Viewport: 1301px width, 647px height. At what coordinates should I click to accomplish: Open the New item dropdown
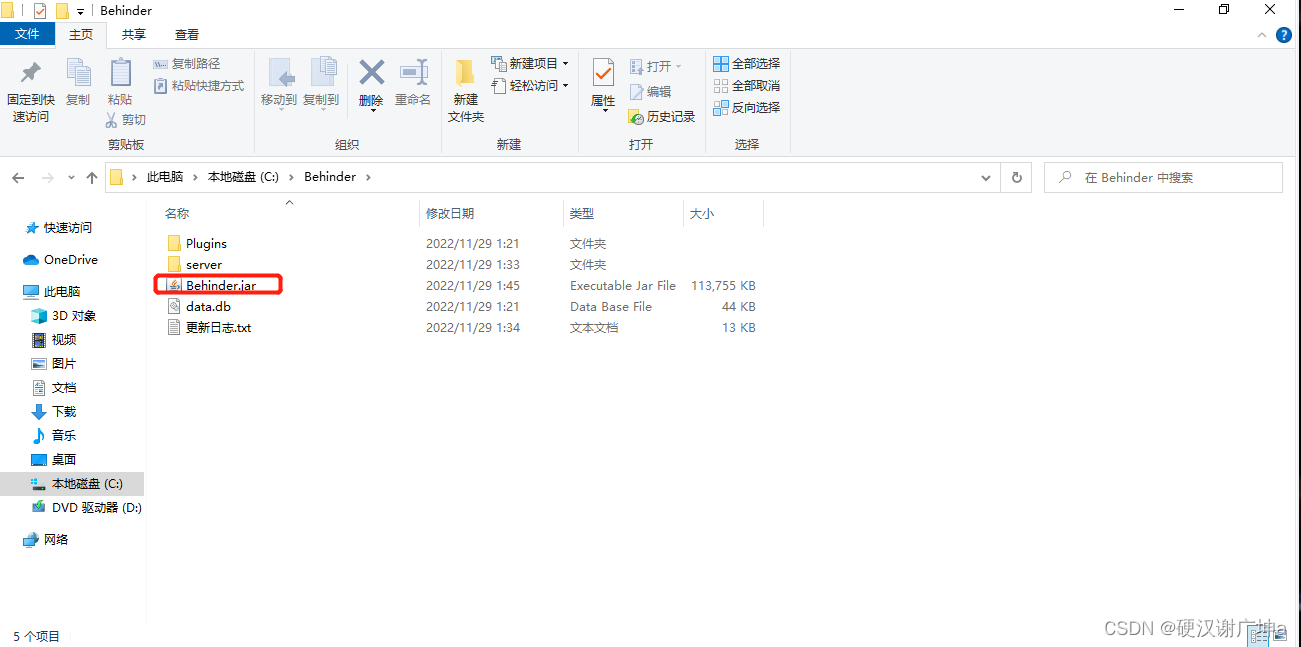pos(530,63)
